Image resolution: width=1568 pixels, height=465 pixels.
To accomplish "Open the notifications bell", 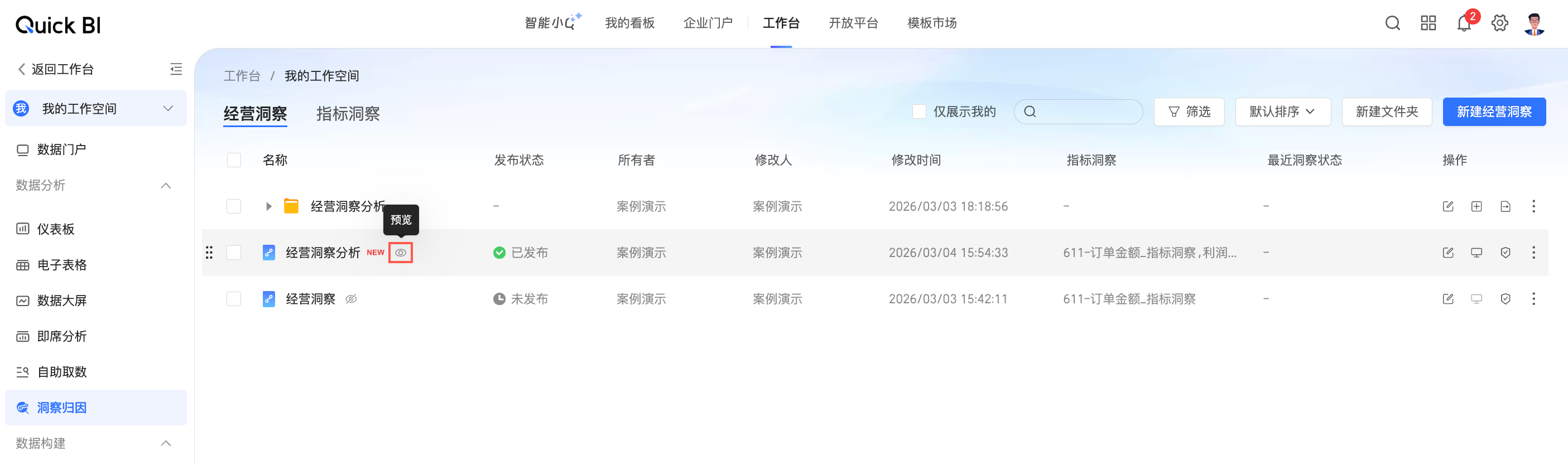I will [1464, 23].
